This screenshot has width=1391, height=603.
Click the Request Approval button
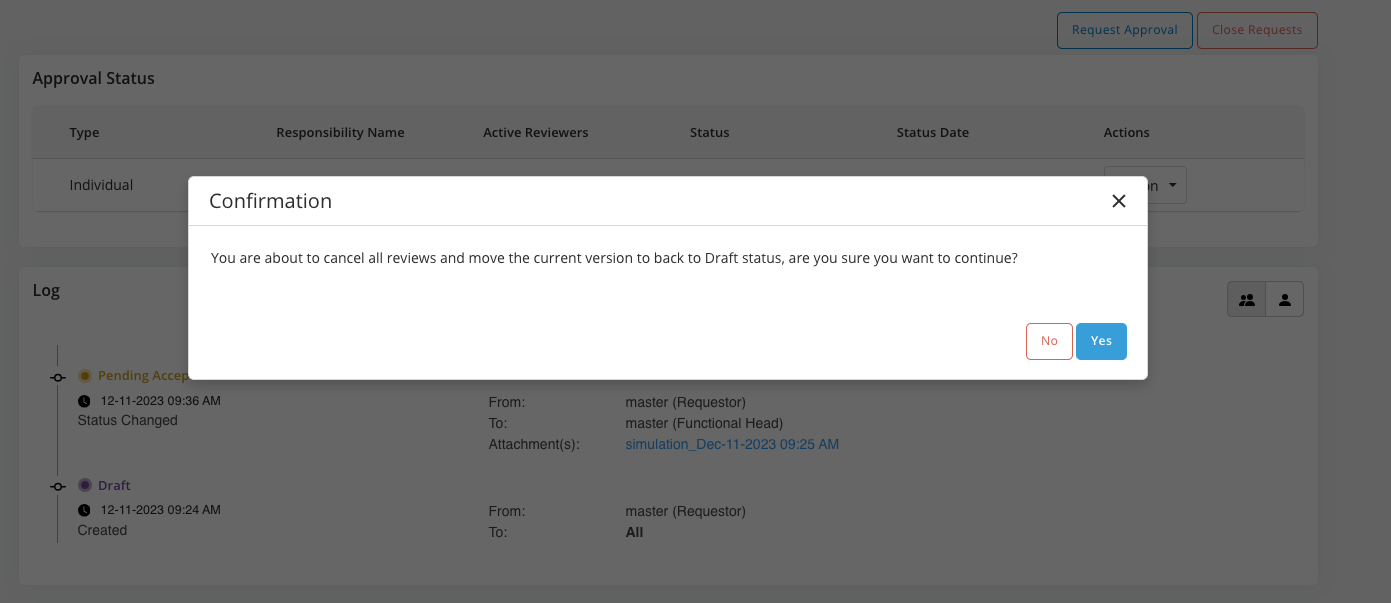coord(1124,30)
